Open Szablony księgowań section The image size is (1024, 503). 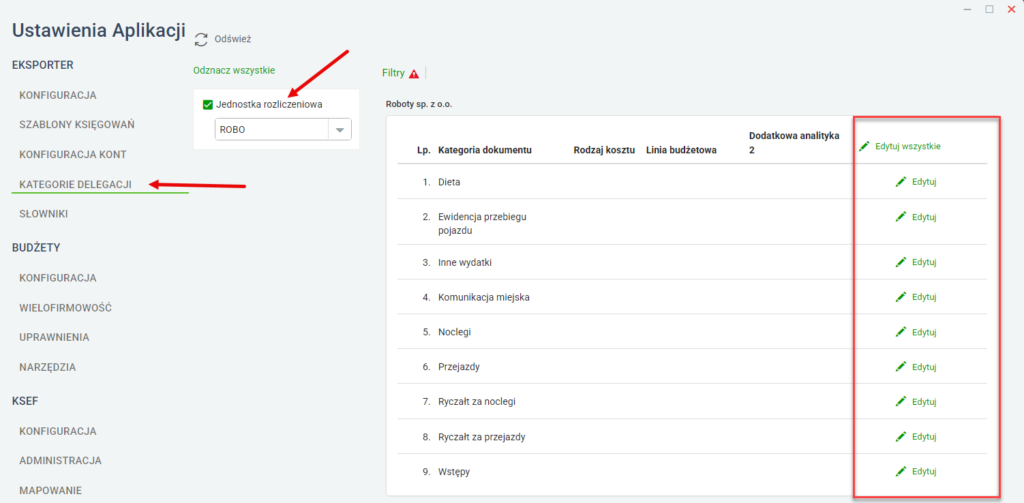point(77,125)
